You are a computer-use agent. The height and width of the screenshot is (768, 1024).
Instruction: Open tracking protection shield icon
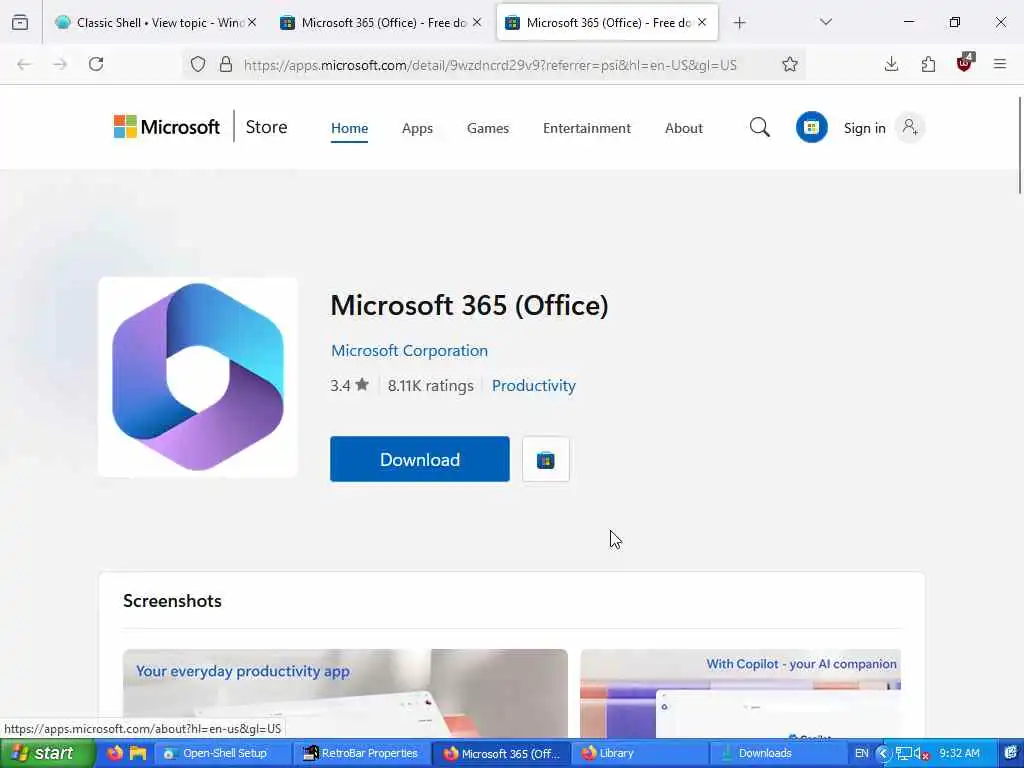198,64
